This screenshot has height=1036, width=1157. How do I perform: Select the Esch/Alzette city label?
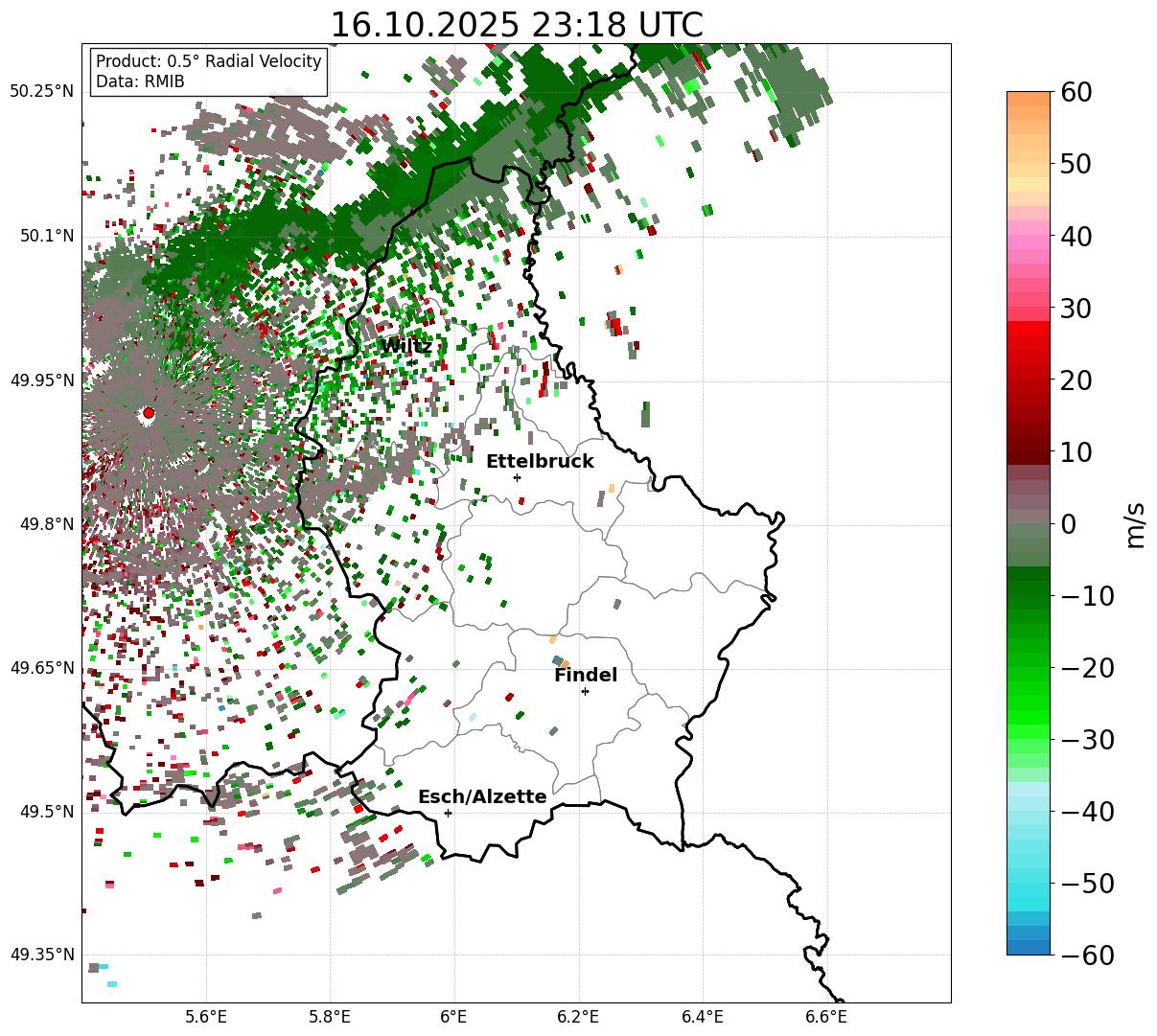click(482, 797)
